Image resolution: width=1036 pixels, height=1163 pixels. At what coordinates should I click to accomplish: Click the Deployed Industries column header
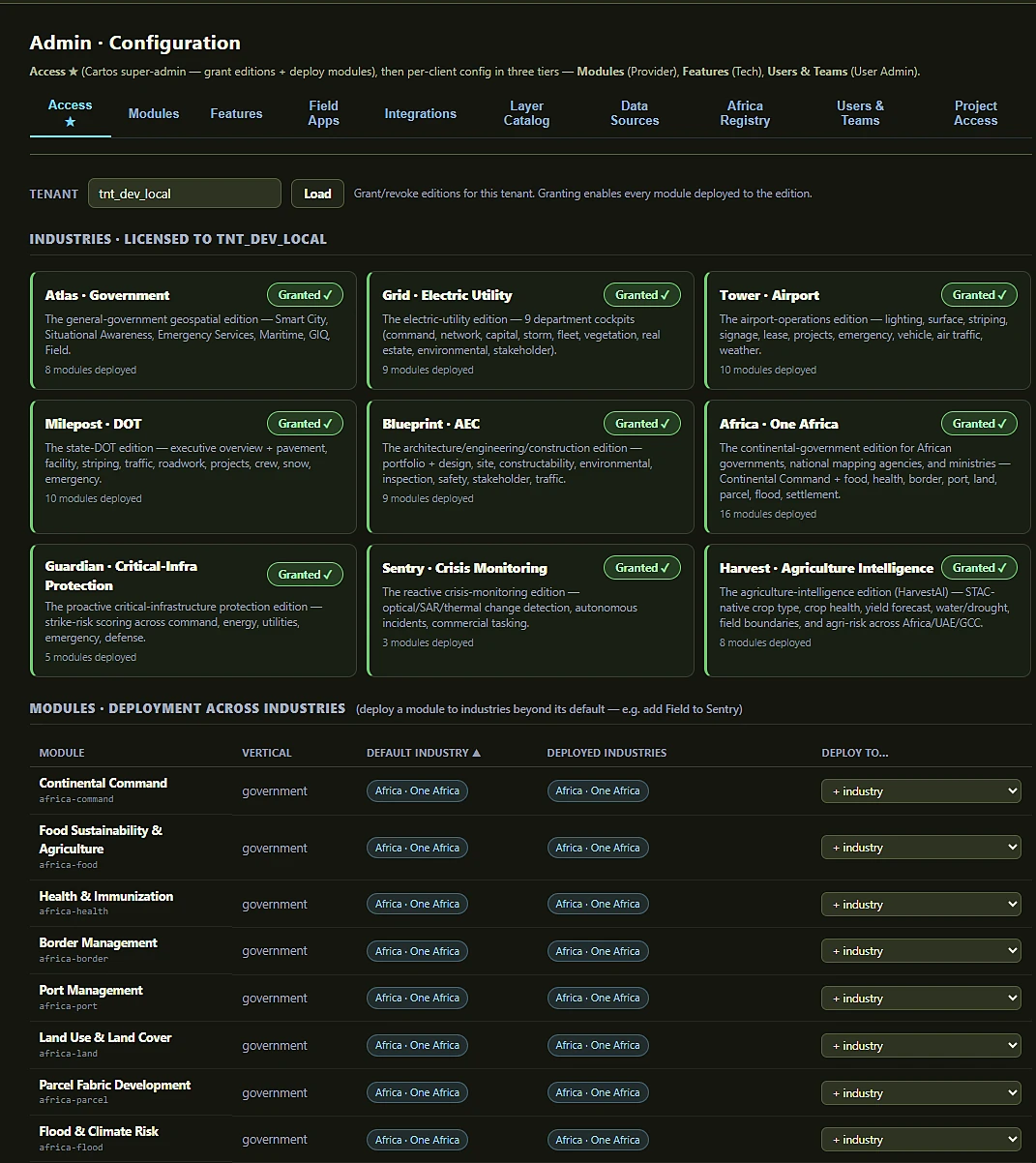(607, 753)
